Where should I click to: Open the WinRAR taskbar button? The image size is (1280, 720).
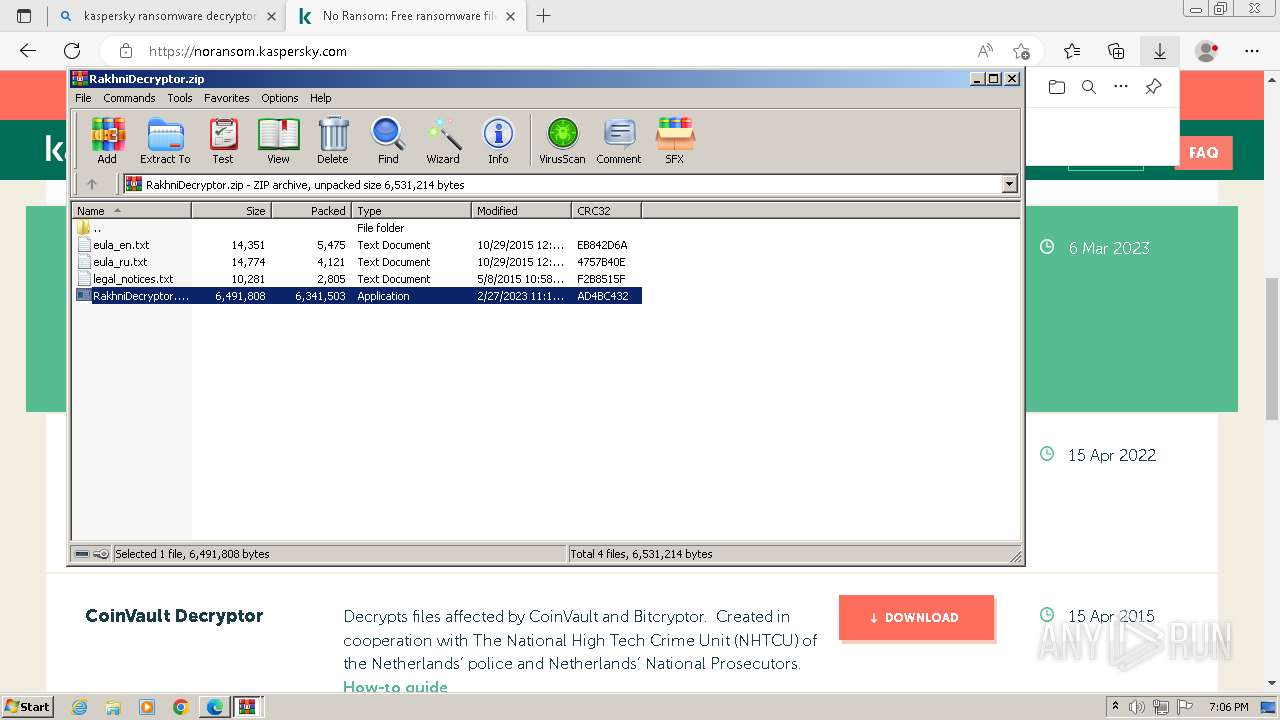247,707
